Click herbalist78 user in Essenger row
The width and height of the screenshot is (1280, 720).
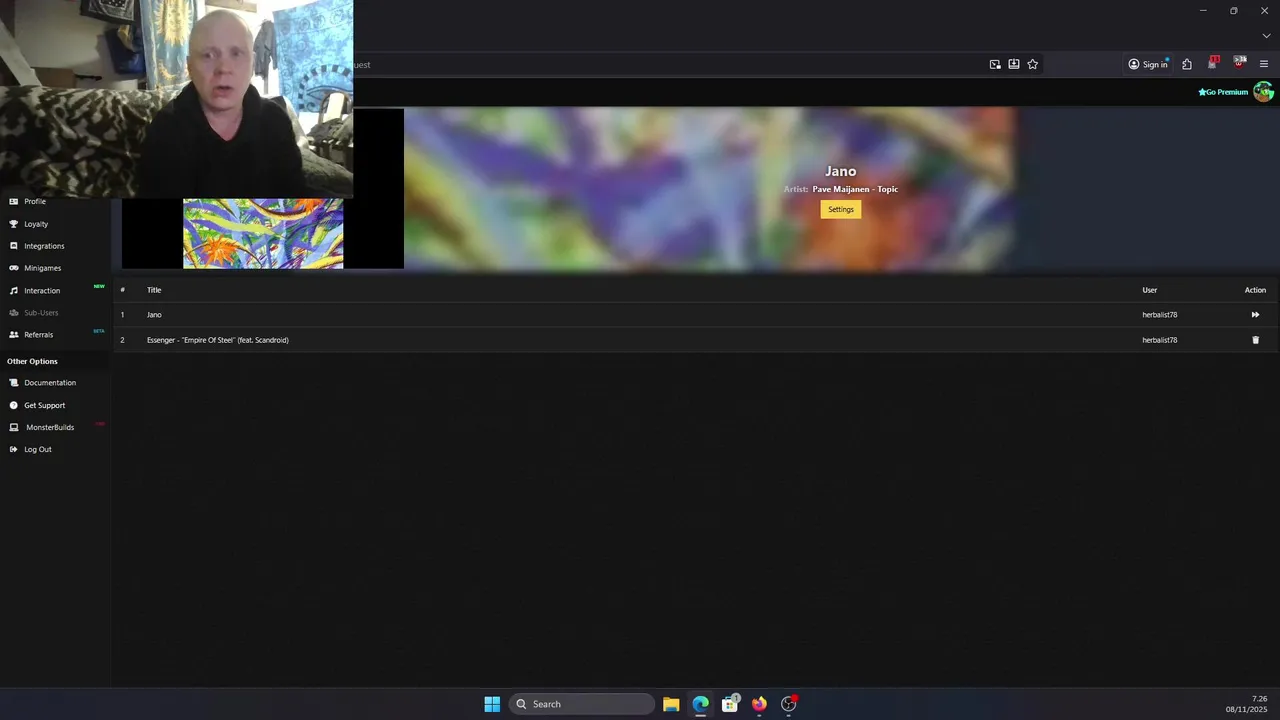(1160, 340)
